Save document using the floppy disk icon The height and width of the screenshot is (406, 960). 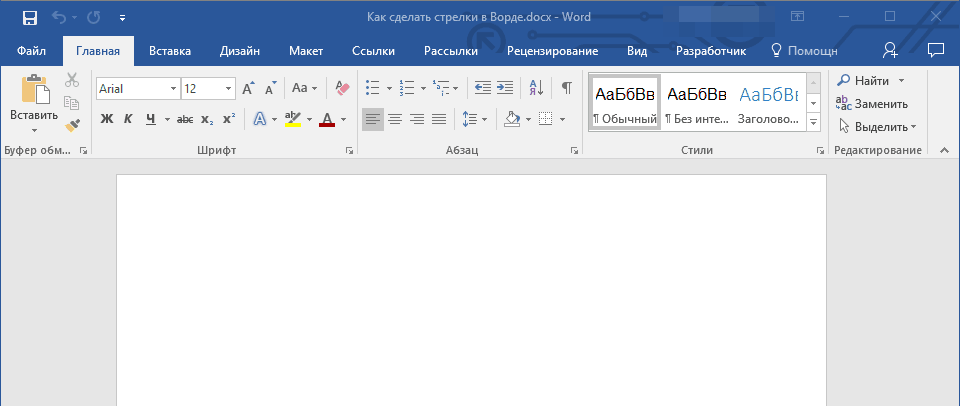pyautogui.click(x=29, y=17)
